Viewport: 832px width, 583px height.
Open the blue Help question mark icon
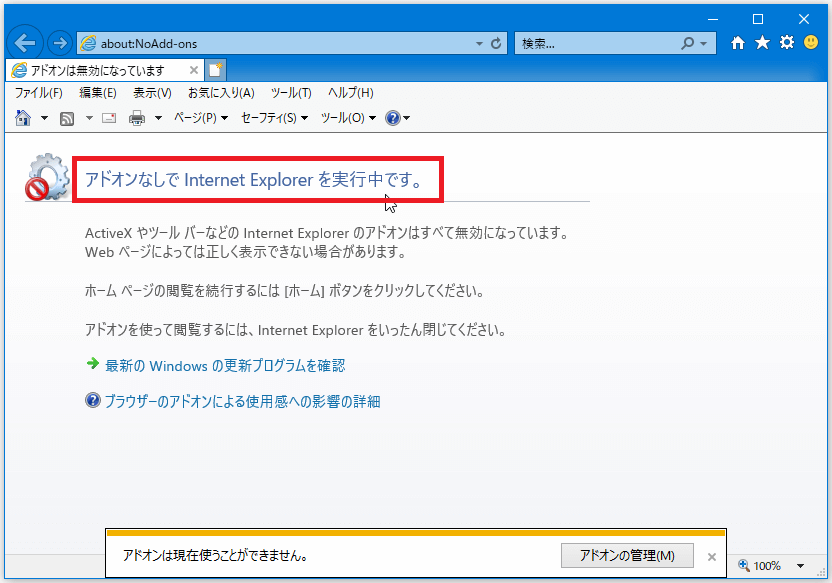coord(392,118)
